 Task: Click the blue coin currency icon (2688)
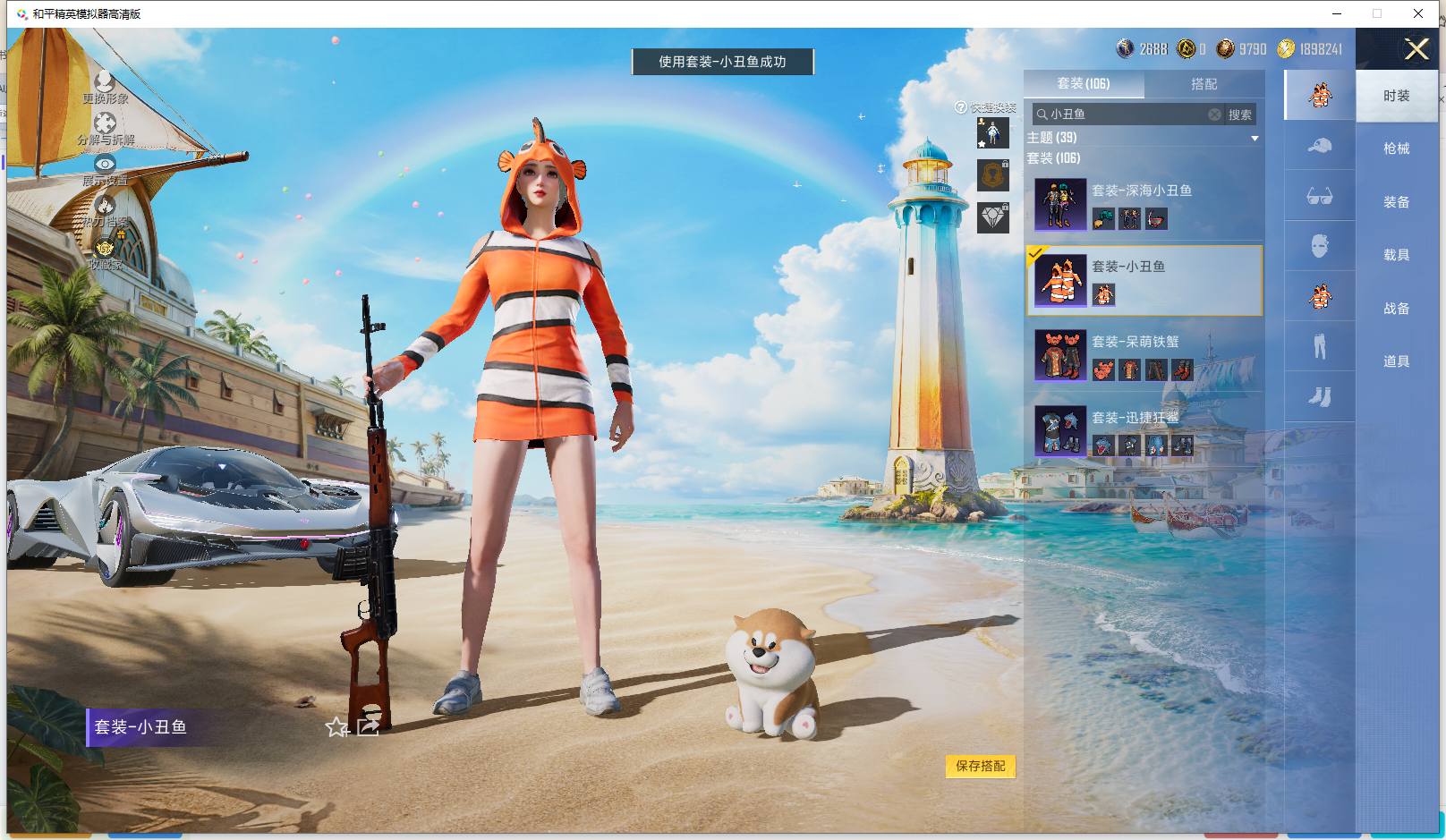[x=1126, y=48]
